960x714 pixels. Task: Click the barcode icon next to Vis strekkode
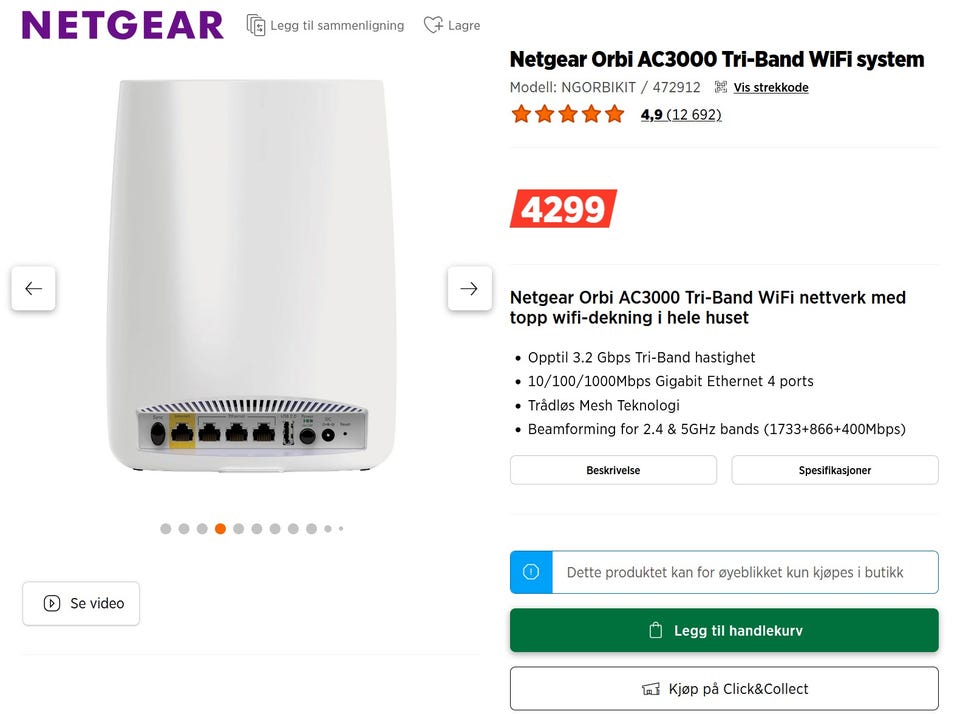721,87
